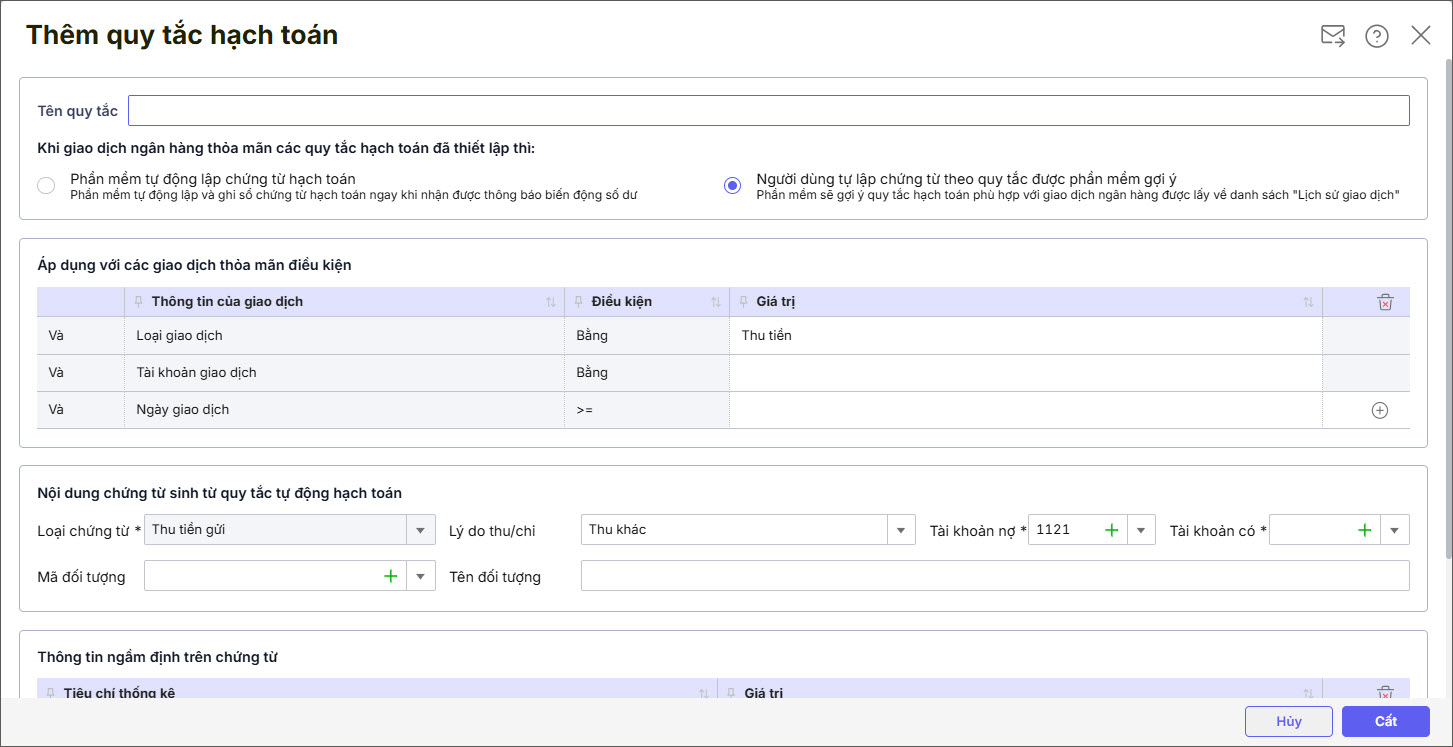The height and width of the screenshot is (747, 1453).
Task: Open the Lý do thu/chi dropdown arrow
Action: click(901, 530)
